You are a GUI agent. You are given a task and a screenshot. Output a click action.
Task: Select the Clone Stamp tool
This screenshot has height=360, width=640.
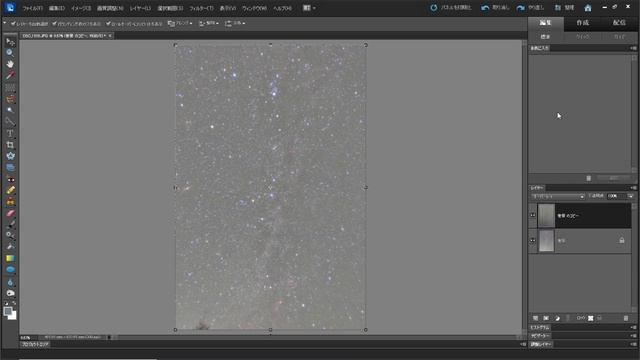[x=10, y=202]
